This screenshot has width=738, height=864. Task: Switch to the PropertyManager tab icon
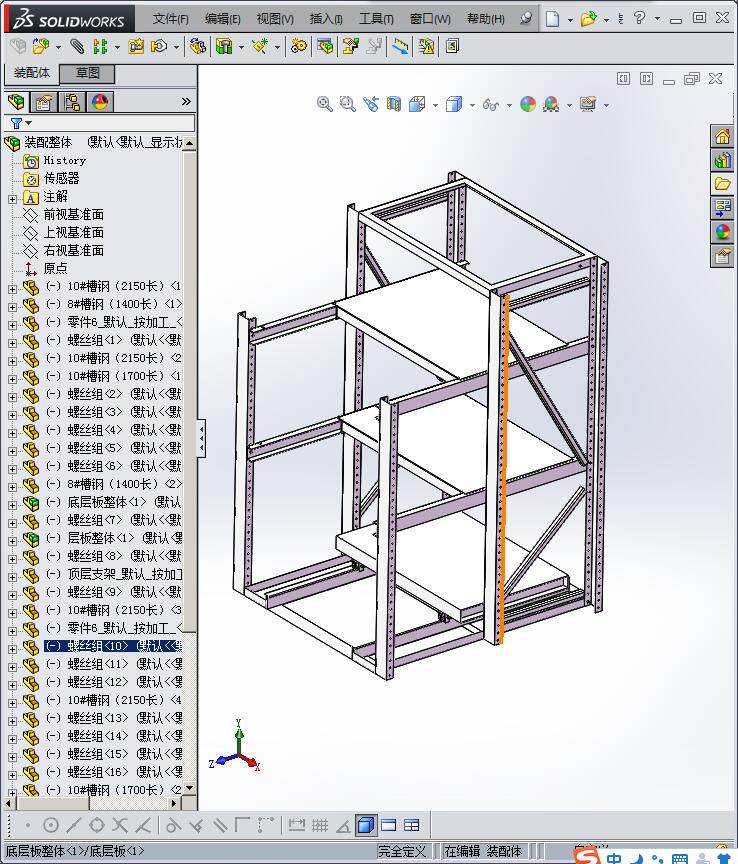[44, 102]
